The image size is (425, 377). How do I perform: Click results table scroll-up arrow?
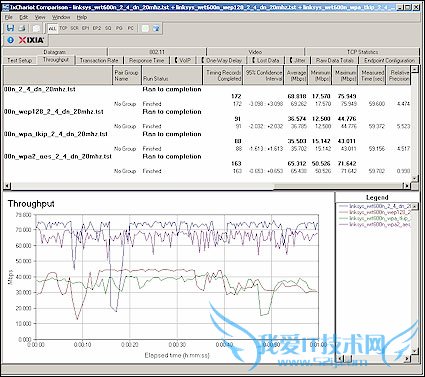click(x=414, y=69)
